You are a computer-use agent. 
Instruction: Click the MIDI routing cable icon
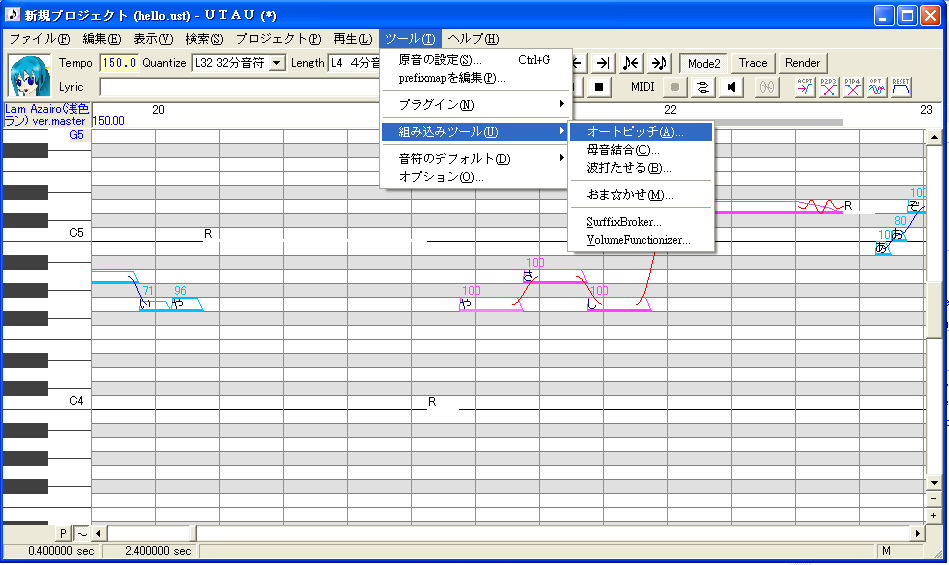coord(703,87)
